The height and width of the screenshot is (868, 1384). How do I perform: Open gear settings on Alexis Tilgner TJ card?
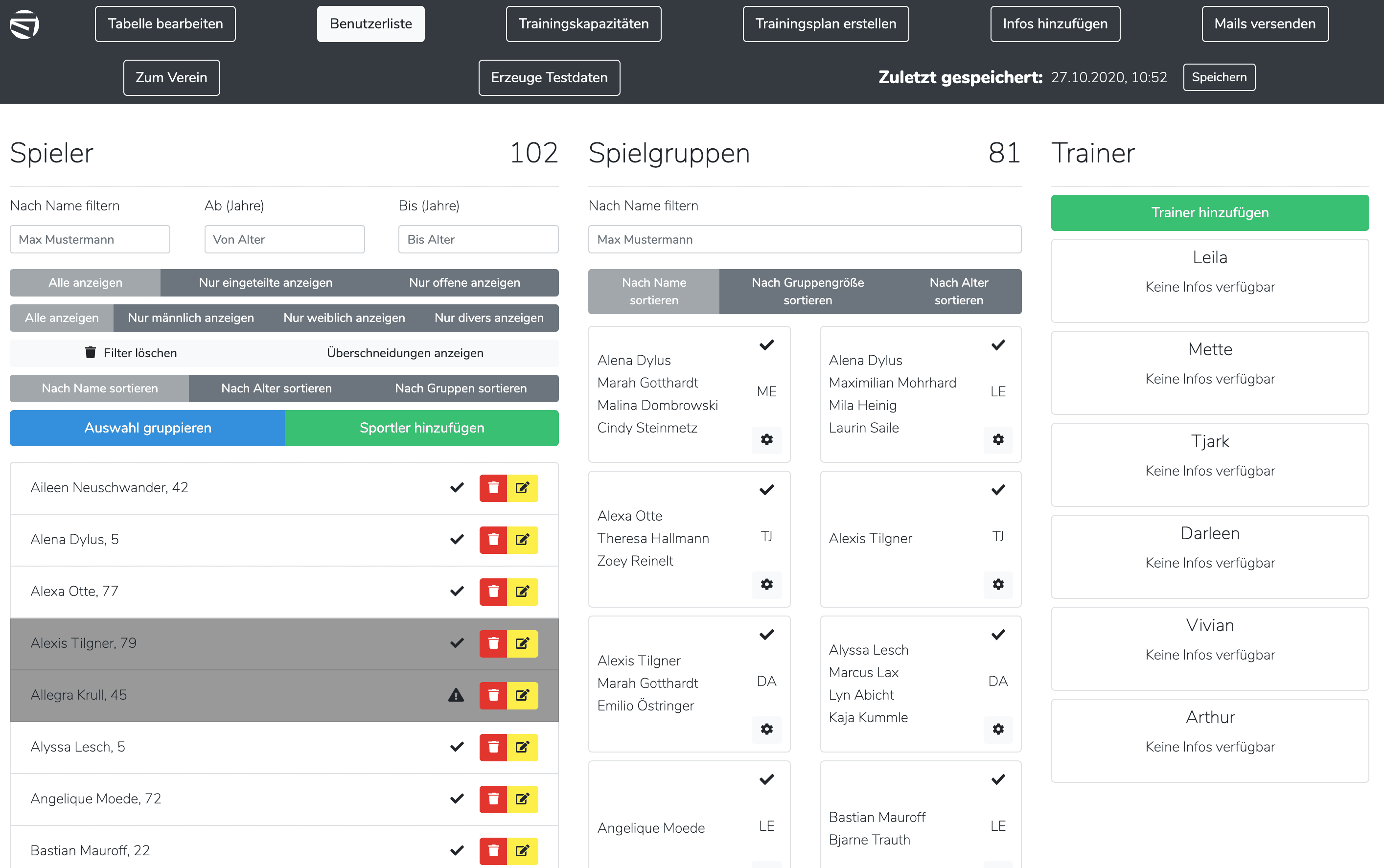click(x=998, y=584)
